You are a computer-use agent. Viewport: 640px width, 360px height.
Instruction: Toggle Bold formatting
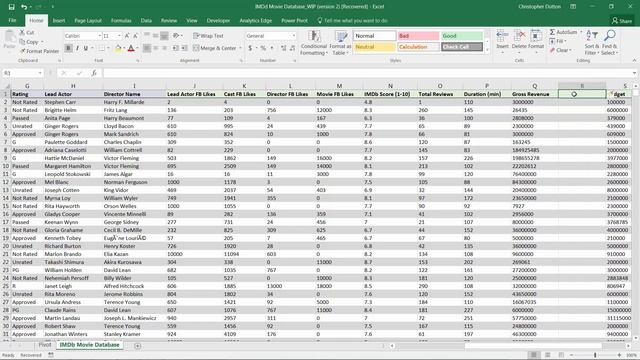68,48
